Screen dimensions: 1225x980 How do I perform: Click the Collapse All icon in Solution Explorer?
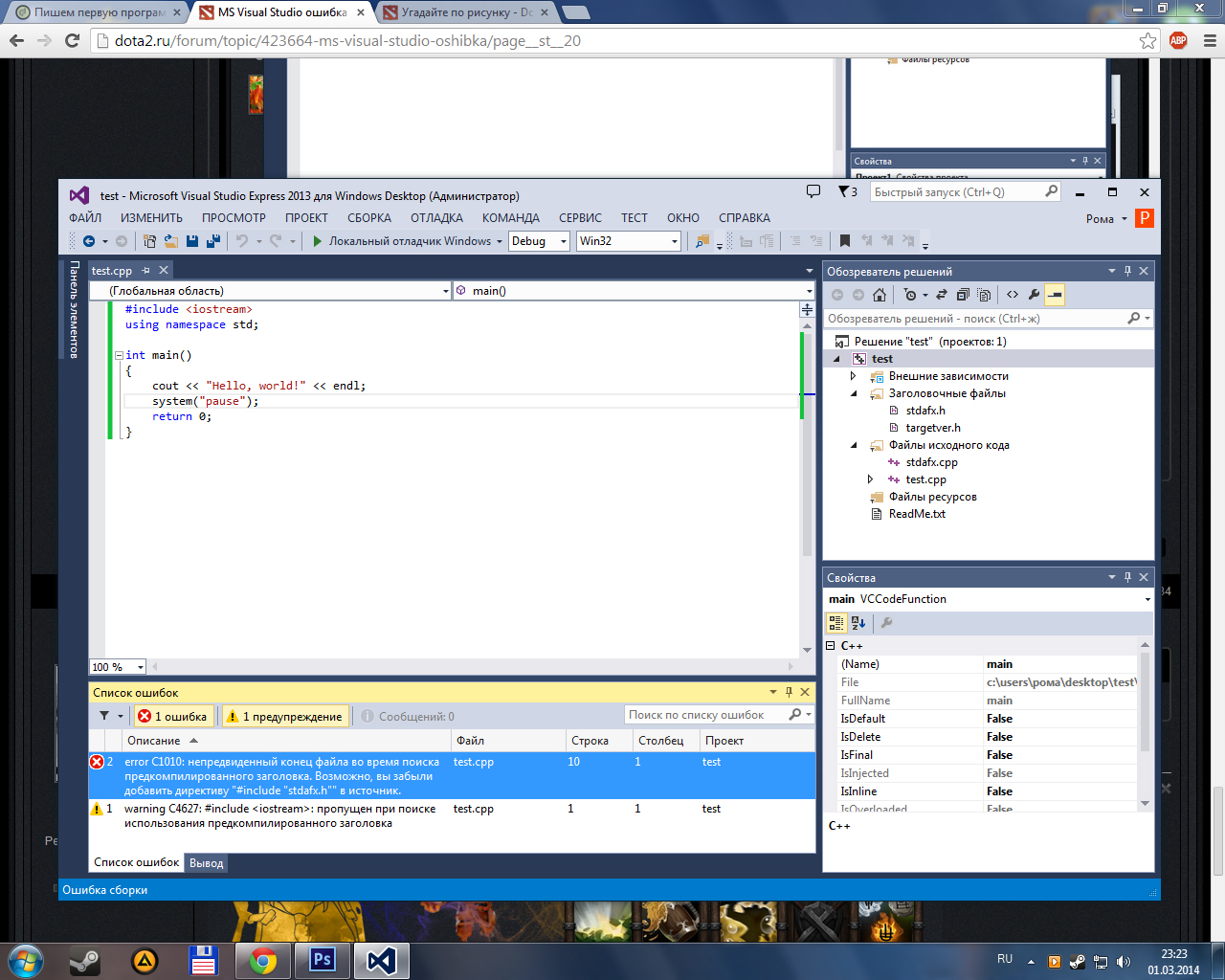coord(963,295)
